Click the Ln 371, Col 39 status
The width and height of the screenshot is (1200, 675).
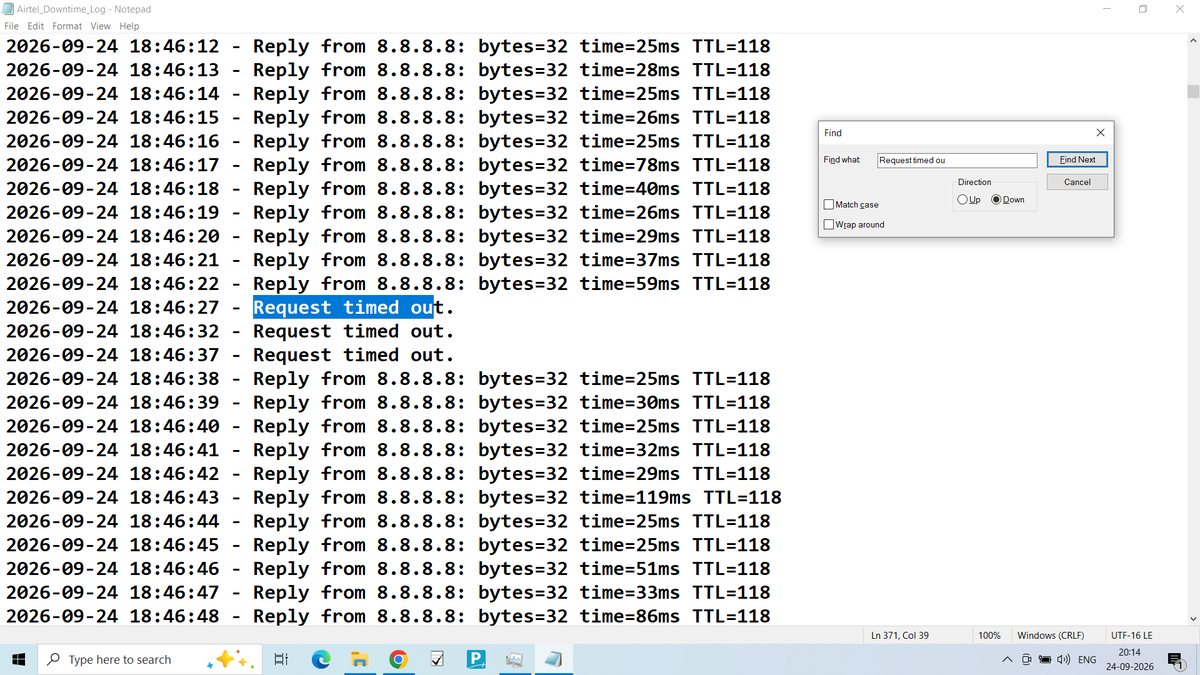(x=900, y=636)
